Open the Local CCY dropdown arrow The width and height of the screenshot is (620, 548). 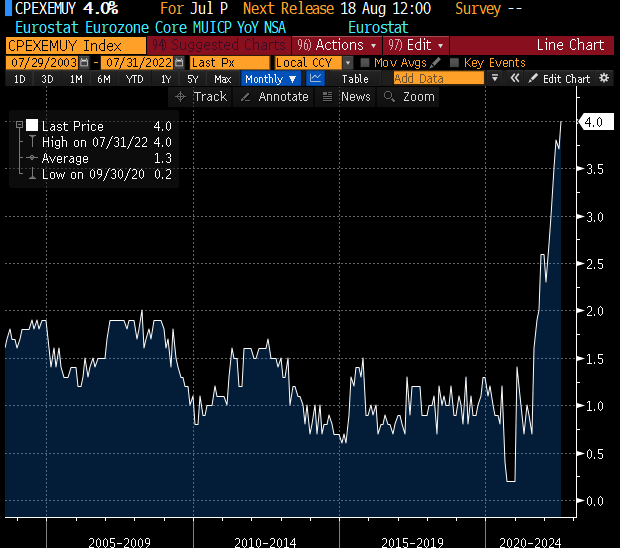pos(348,63)
